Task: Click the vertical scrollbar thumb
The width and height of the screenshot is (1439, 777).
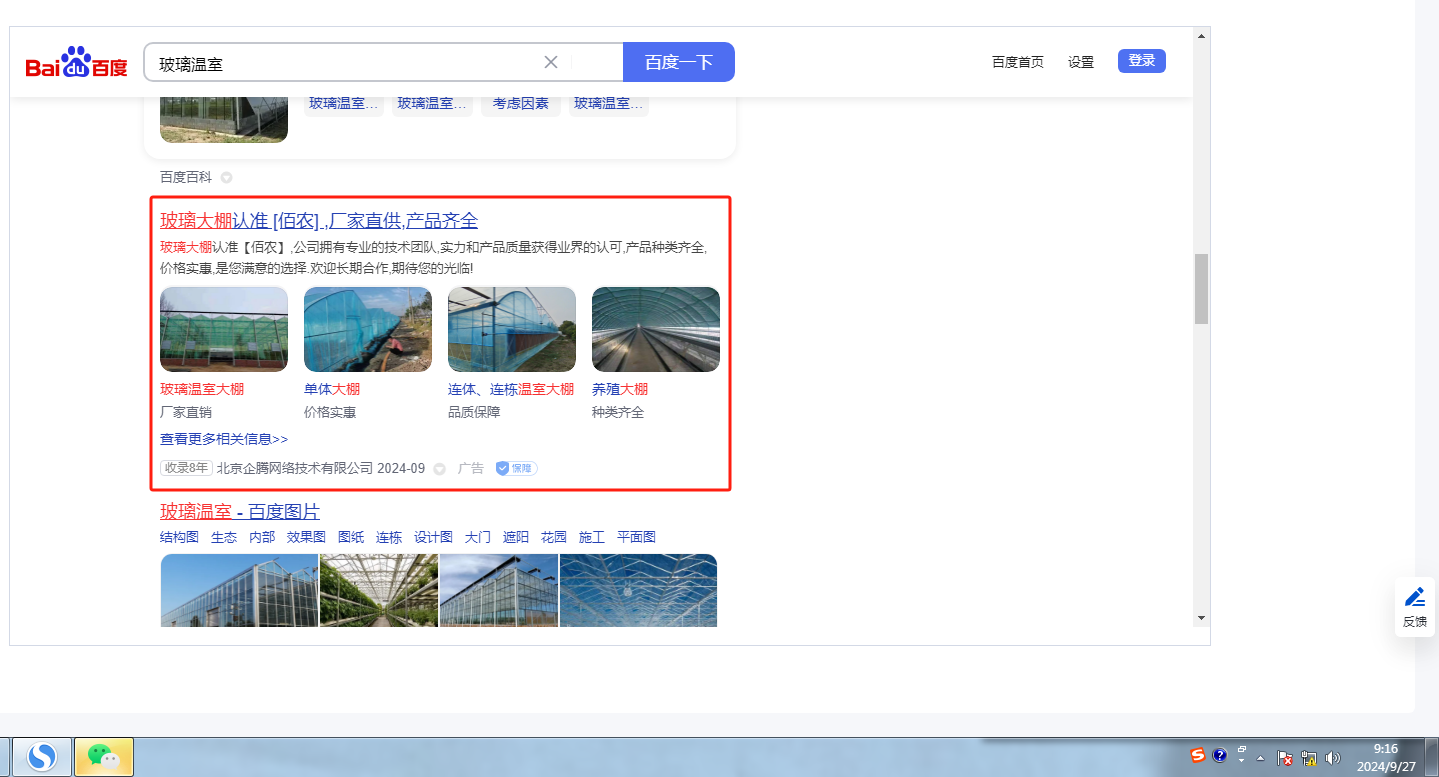Action: [x=1202, y=289]
